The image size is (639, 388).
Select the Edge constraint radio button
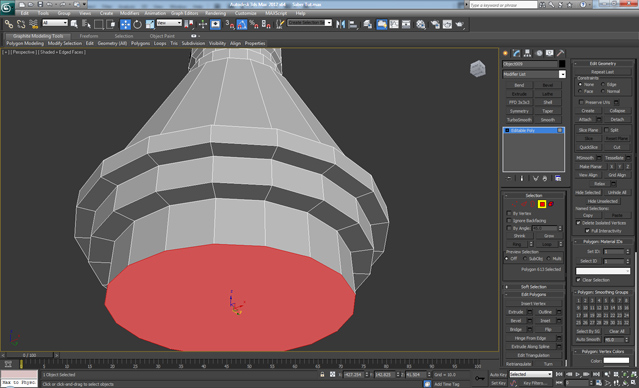[x=603, y=84]
